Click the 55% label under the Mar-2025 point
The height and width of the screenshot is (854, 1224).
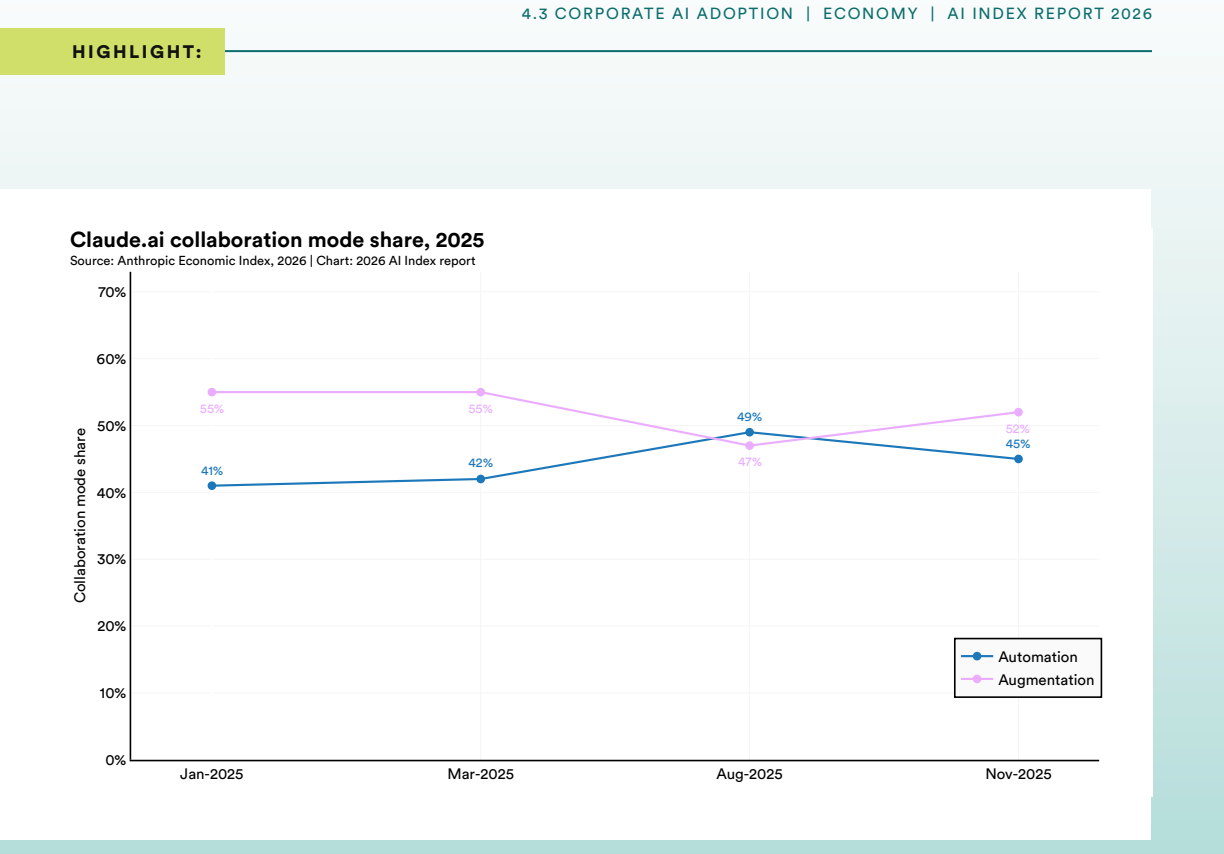pos(481,409)
